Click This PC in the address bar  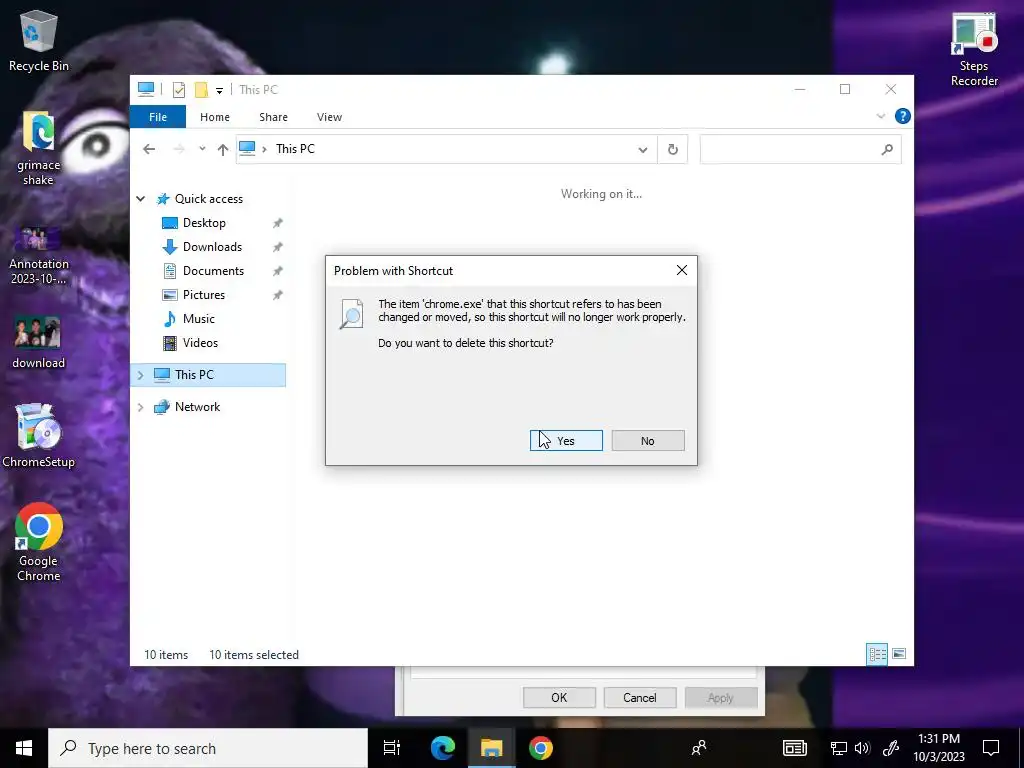(295, 149)
